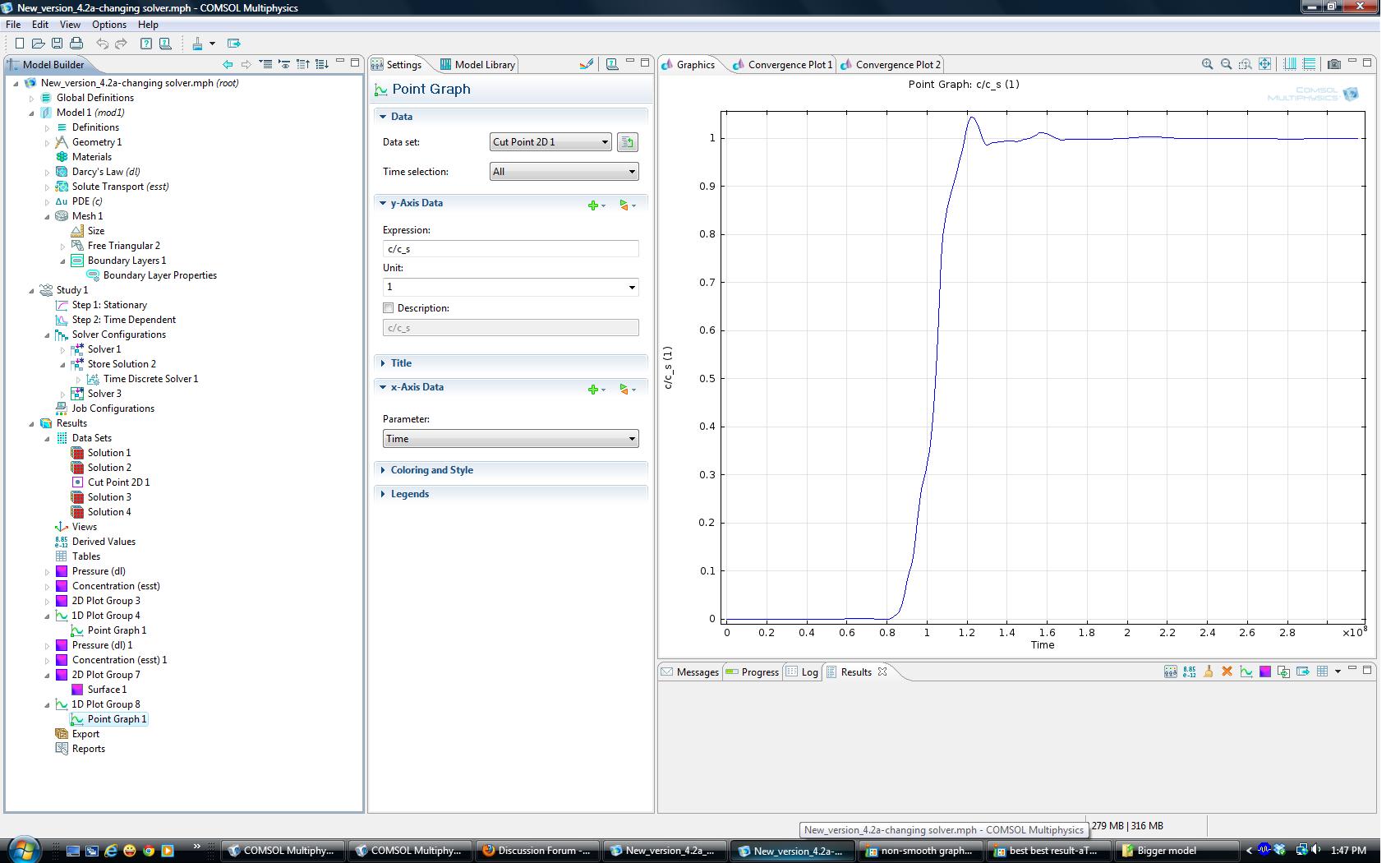
Task: Open the Unit dropdown
Action: click(510, 287)
